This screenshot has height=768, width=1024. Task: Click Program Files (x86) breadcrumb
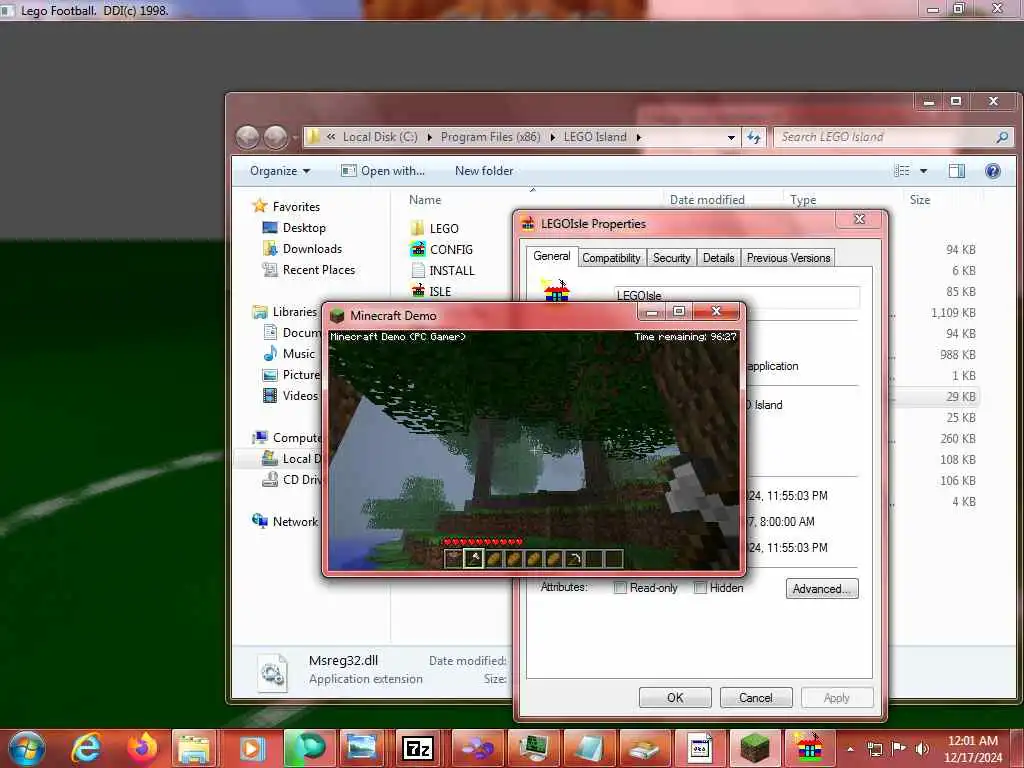tap(490, 137)
